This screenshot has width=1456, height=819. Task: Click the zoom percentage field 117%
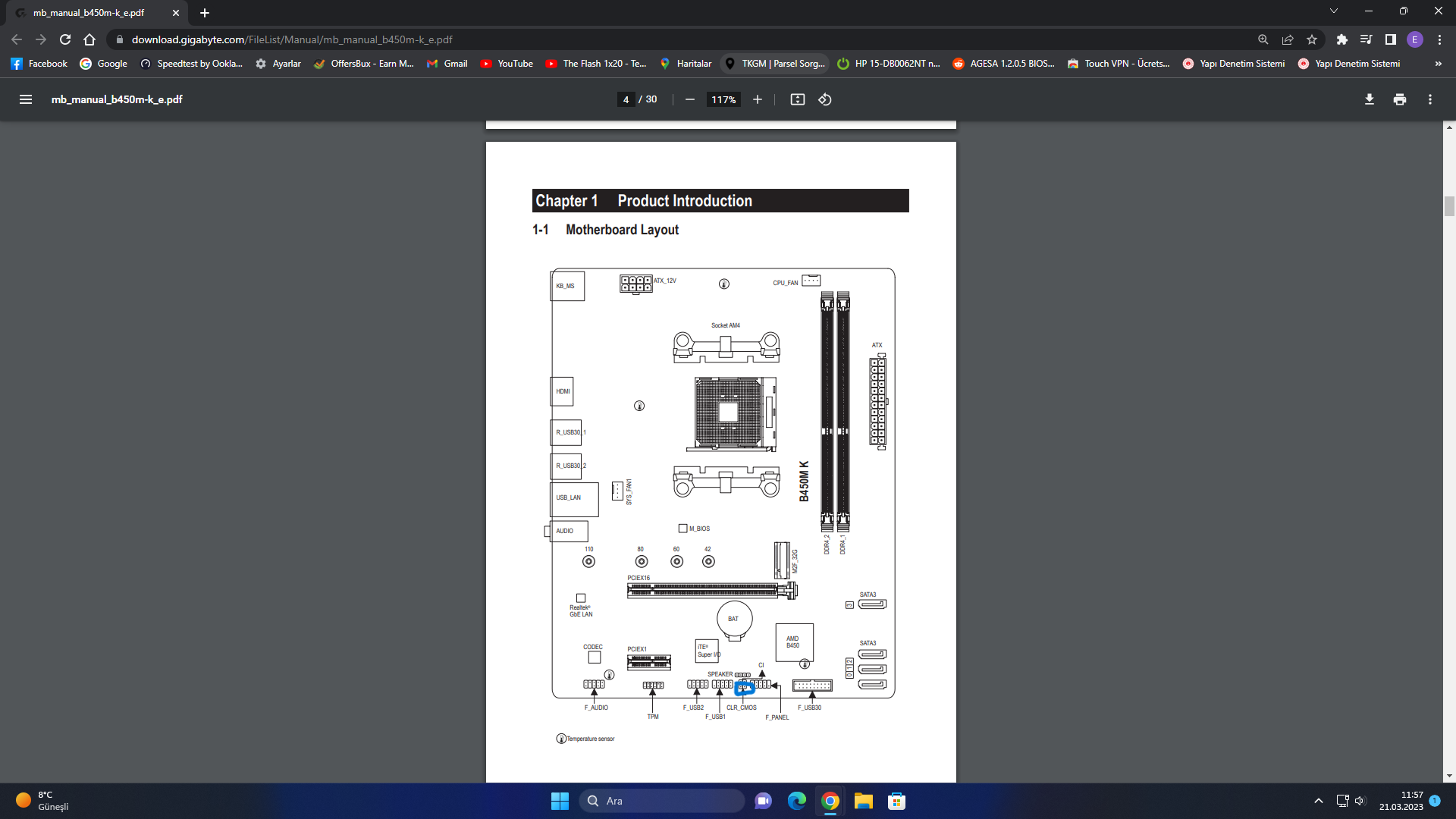(723, 99)
